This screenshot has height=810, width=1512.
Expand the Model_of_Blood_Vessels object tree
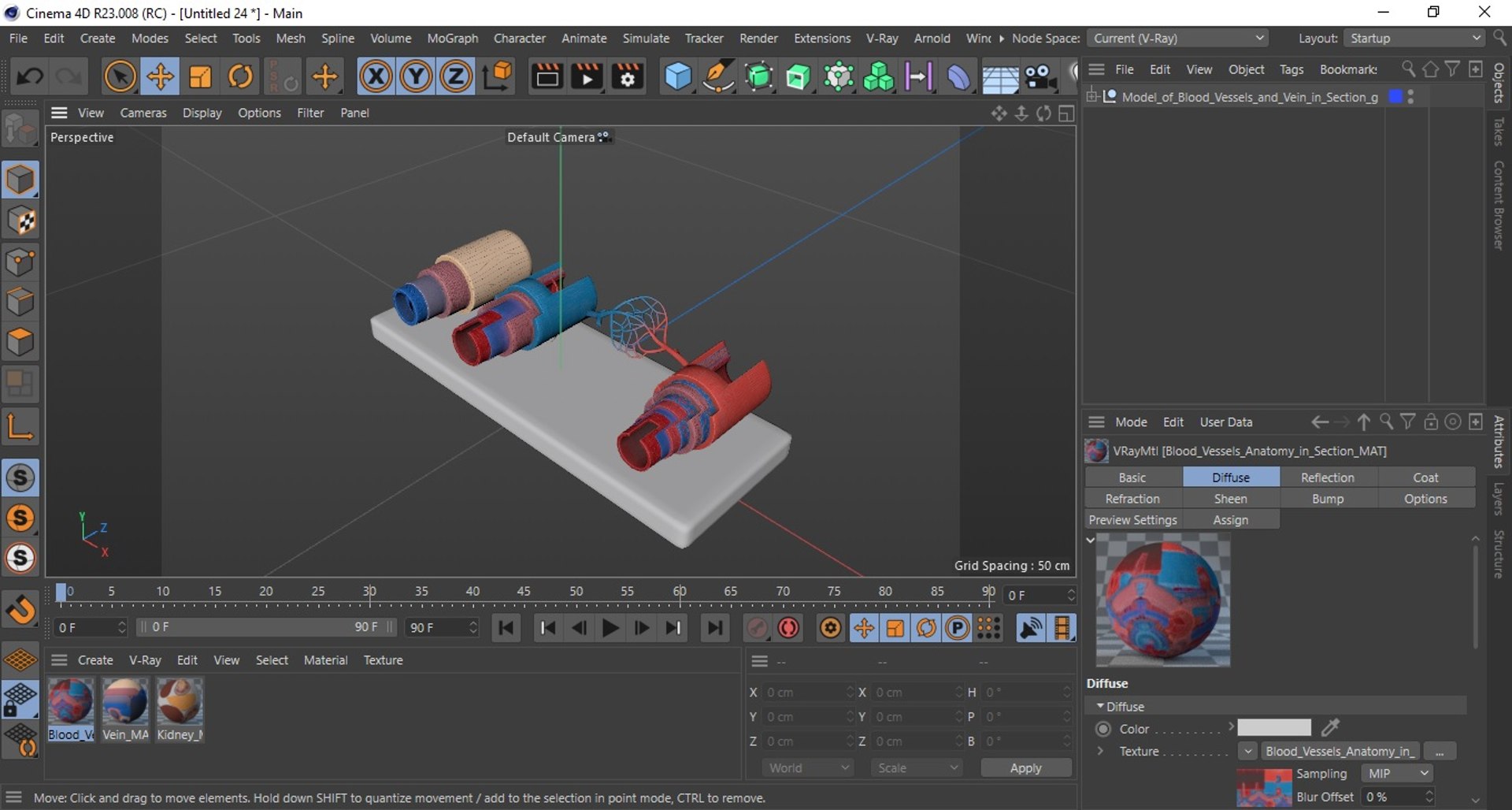[1092, 97]
